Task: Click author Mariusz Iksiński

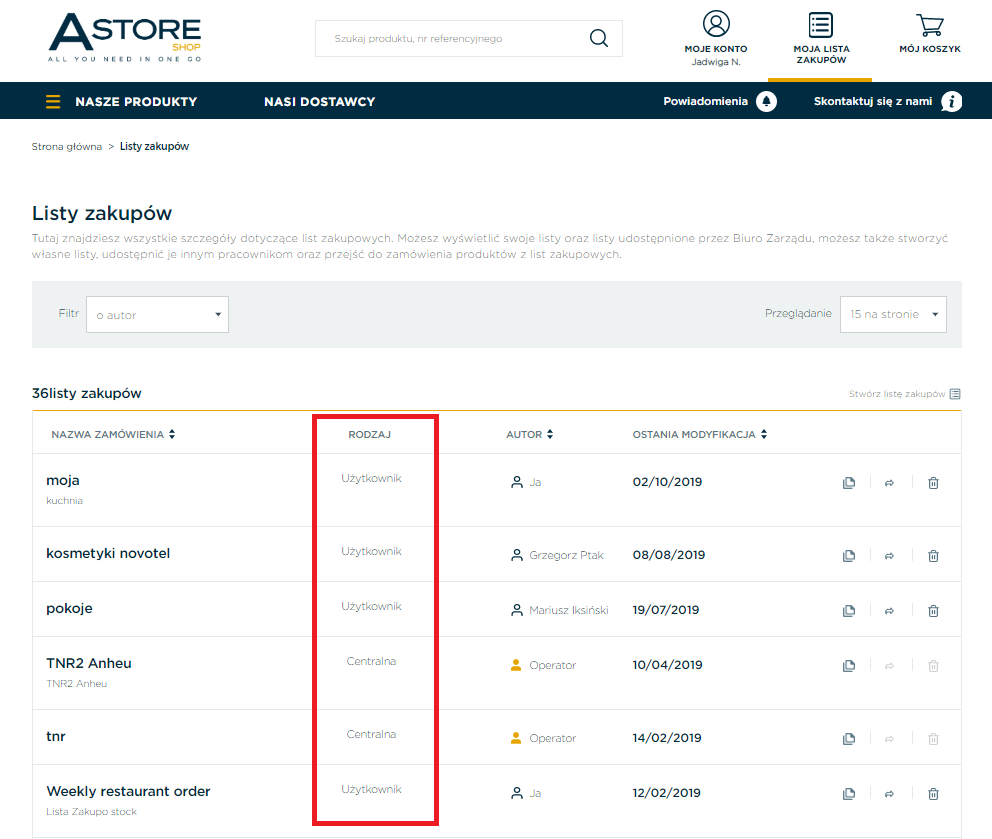Action: pos(569,610)
